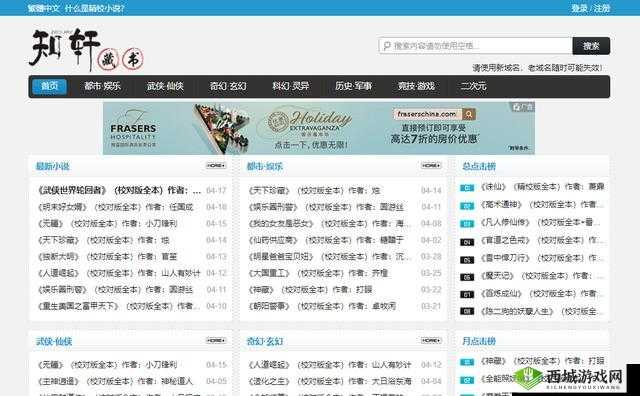
Task: Click the 武侠·仙侠 section heading above the list
Action: (x=54, y=341)
